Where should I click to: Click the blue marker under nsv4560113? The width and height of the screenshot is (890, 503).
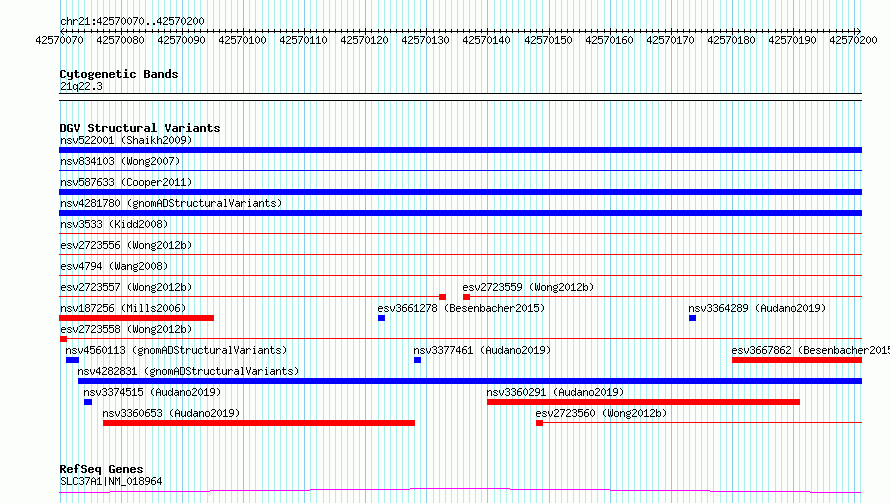click(72, 360)
